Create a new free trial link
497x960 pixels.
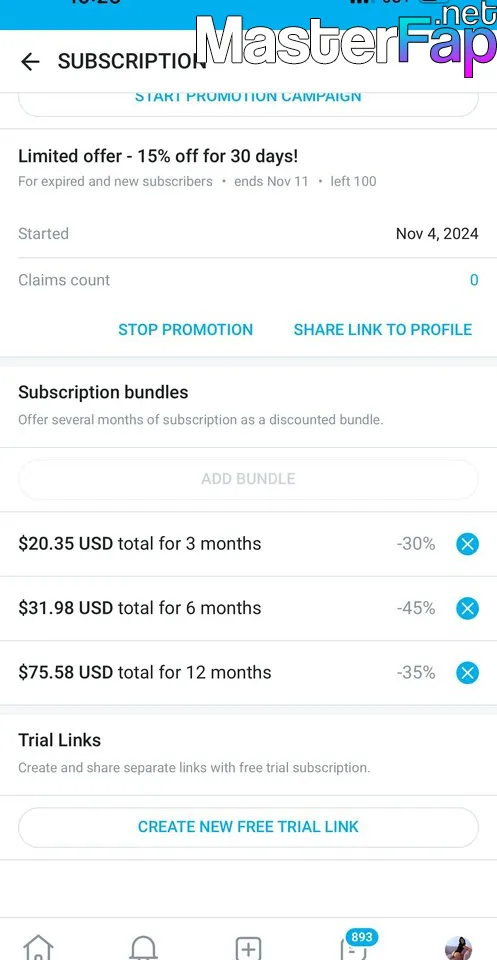click(x=248, y=827)
